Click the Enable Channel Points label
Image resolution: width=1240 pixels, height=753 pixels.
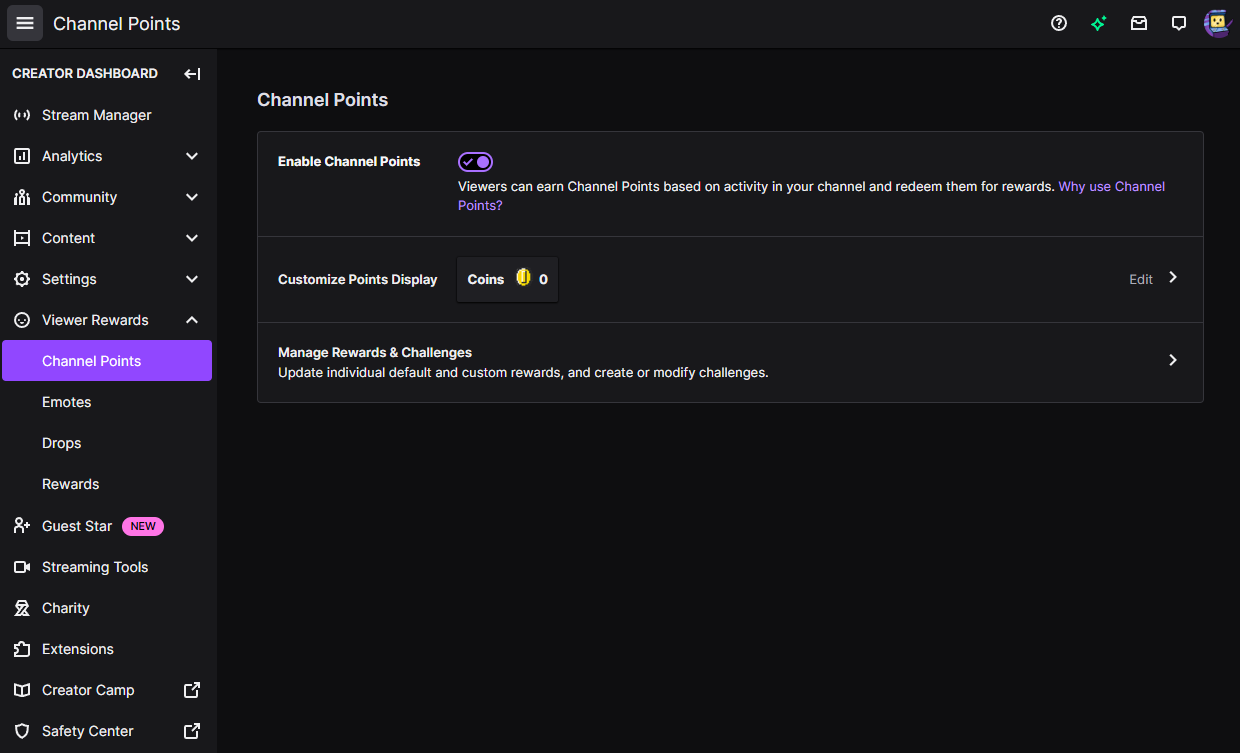tap(349, 161)
